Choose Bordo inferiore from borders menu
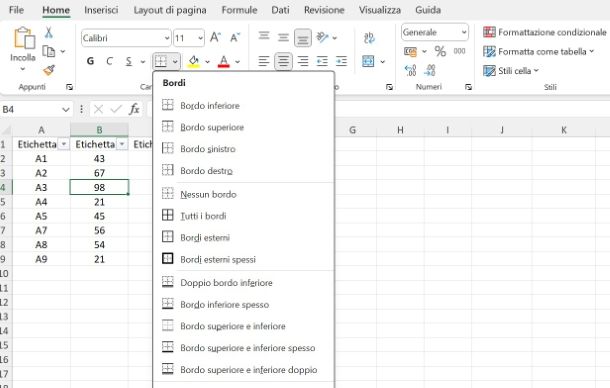This screenshot has height=388, width=610. (244, 105)
